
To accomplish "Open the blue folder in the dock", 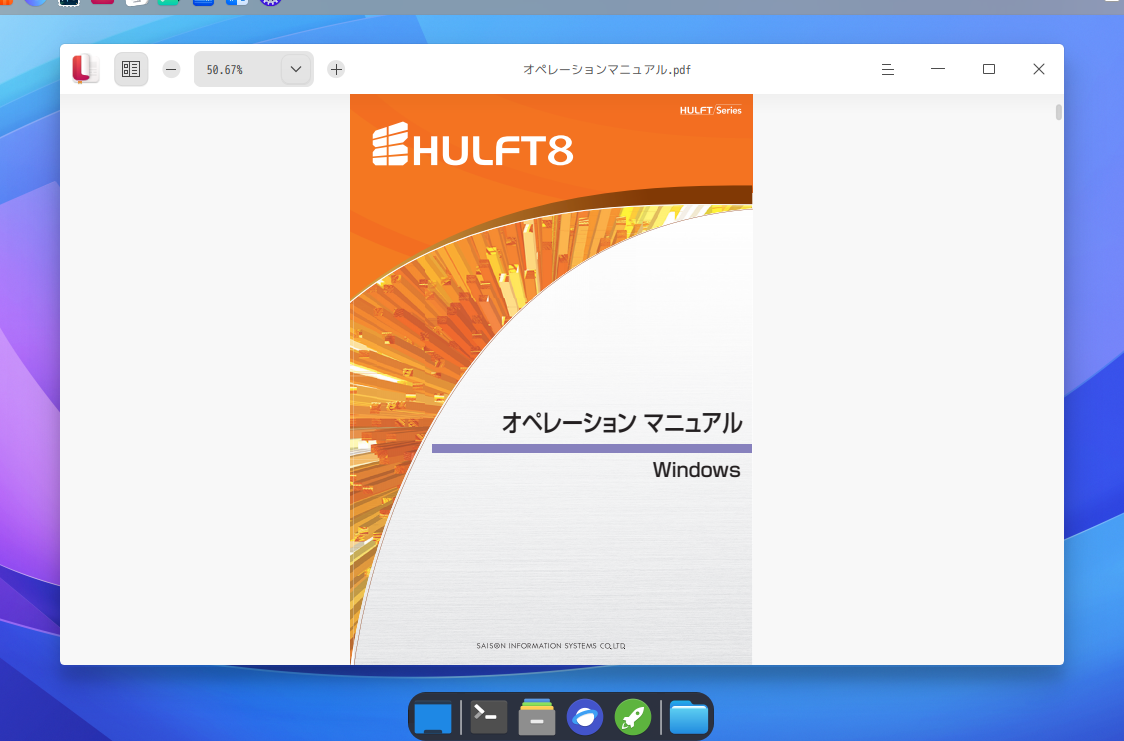I will click(x=689, y=717).
